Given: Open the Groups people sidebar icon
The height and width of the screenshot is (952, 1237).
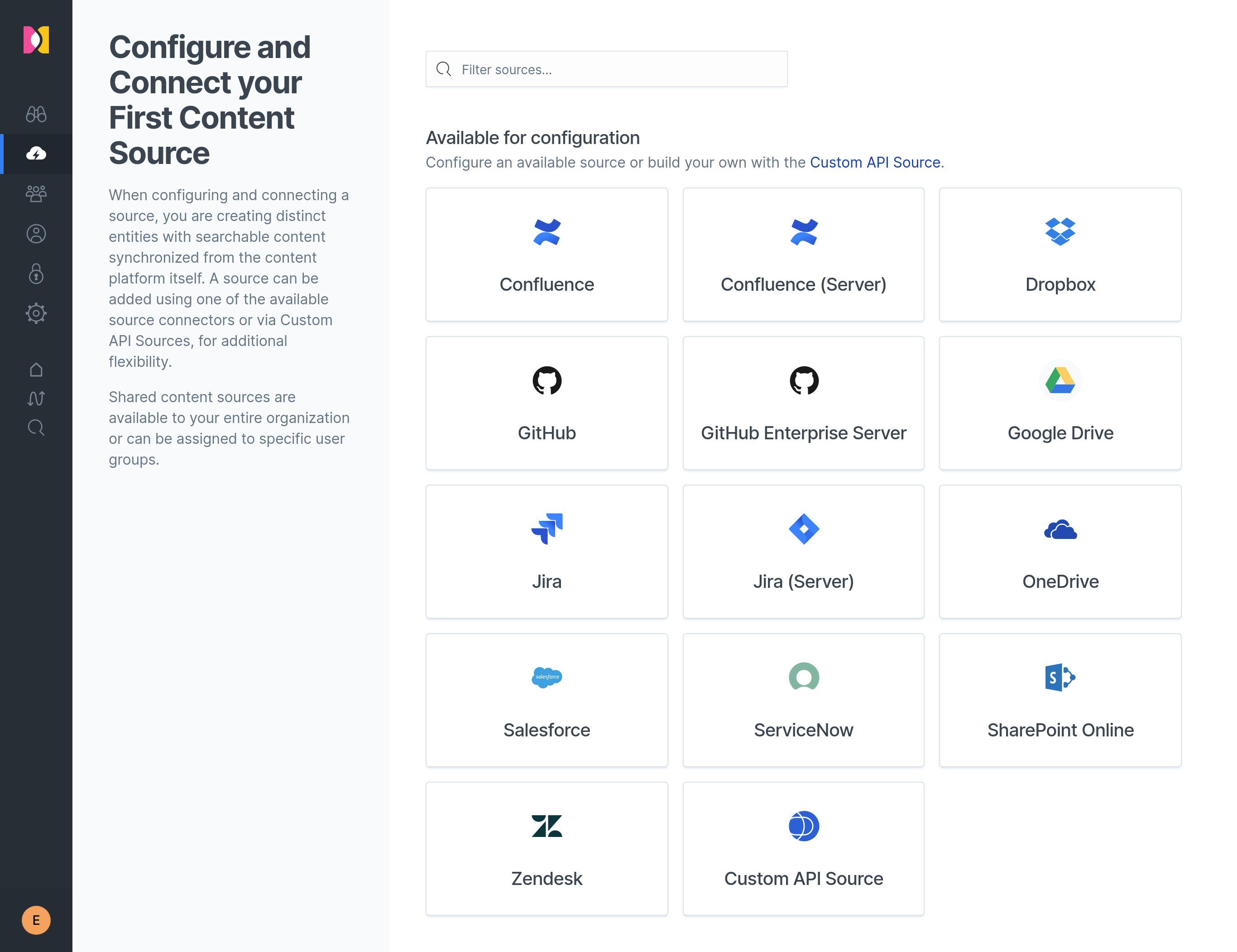Looking at the screenshot, I should pyautogui.click(x=36, y=193).
